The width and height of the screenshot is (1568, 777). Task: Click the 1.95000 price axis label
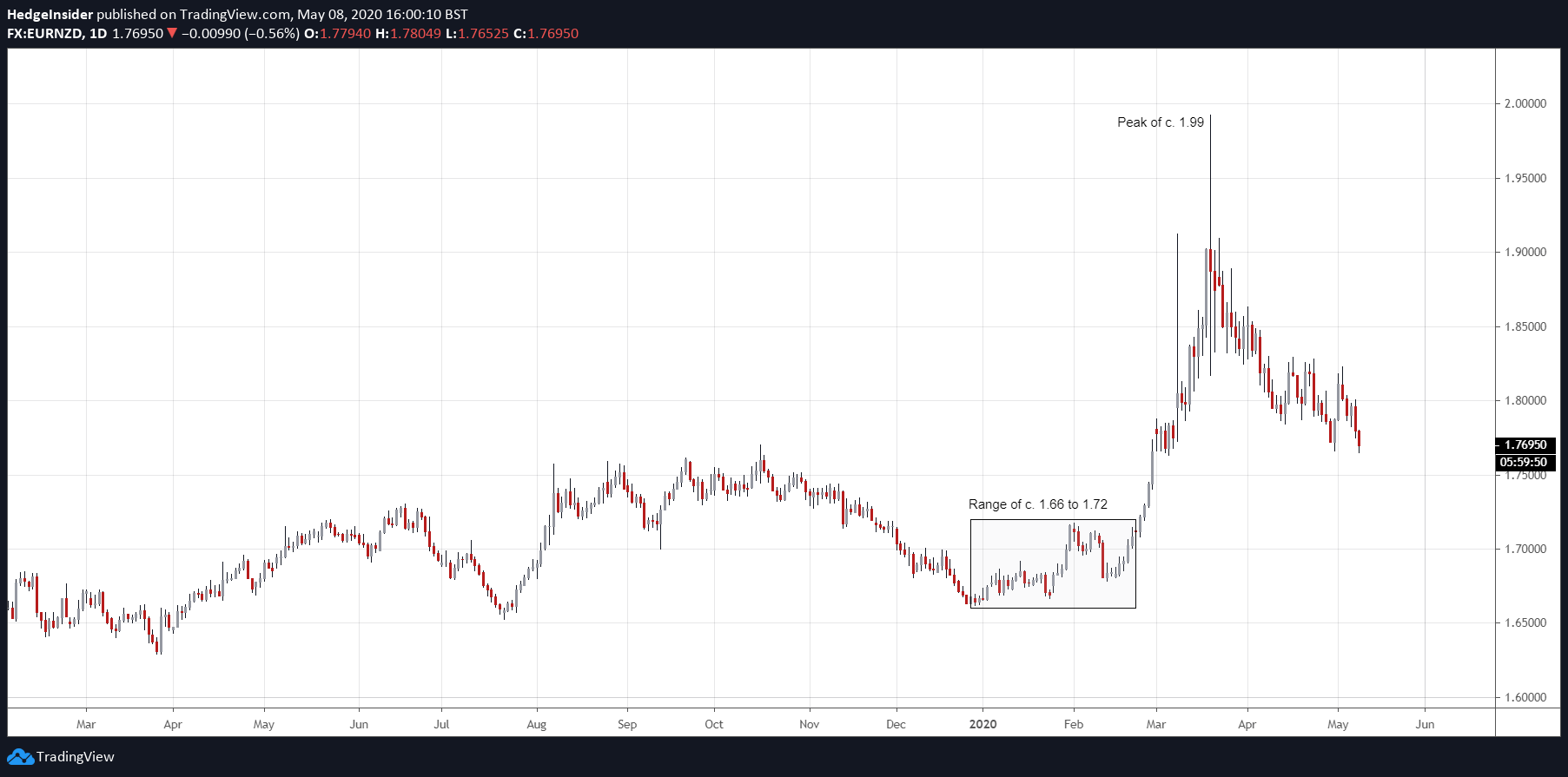click(x=1526, y=178)
